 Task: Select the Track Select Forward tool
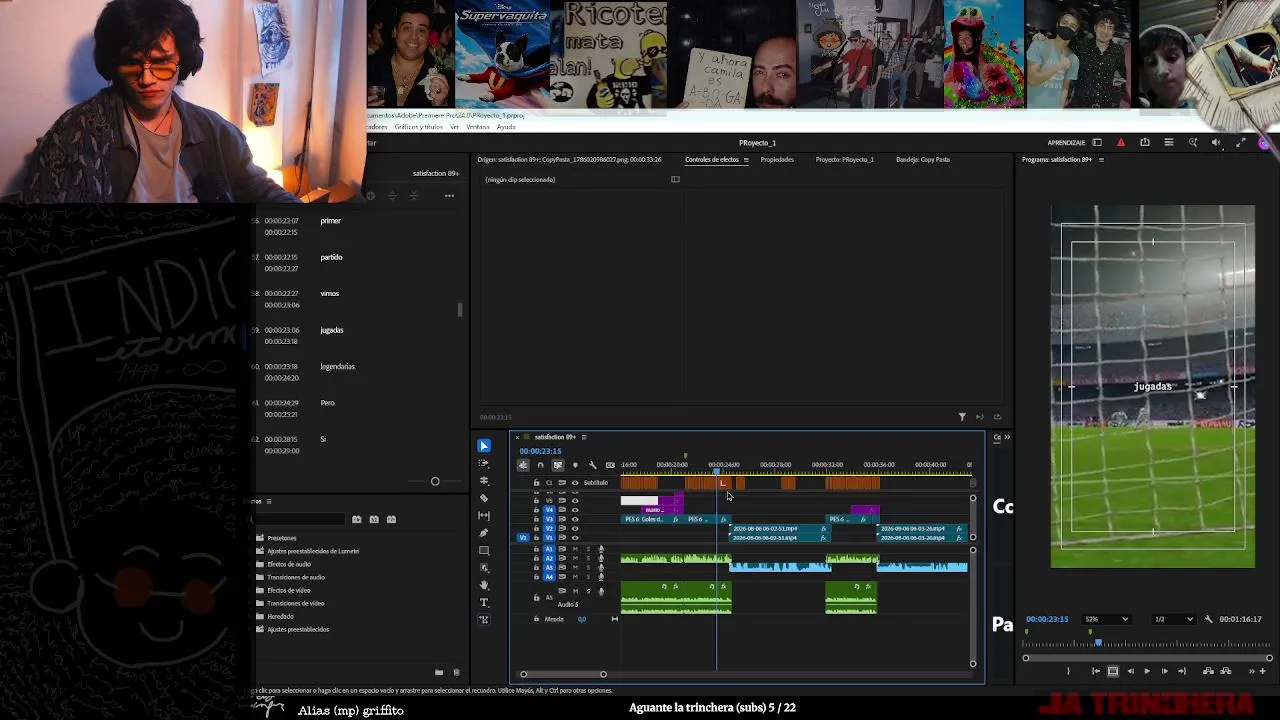(484, 463)
